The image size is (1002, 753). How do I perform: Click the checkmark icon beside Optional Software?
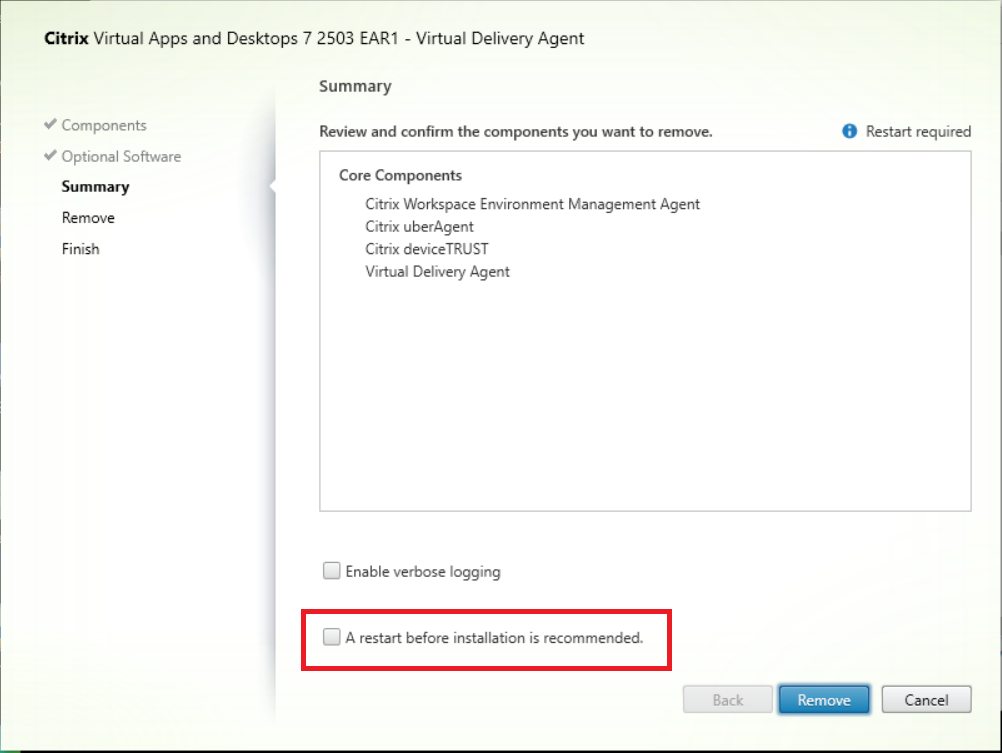(x=50, y=156)
